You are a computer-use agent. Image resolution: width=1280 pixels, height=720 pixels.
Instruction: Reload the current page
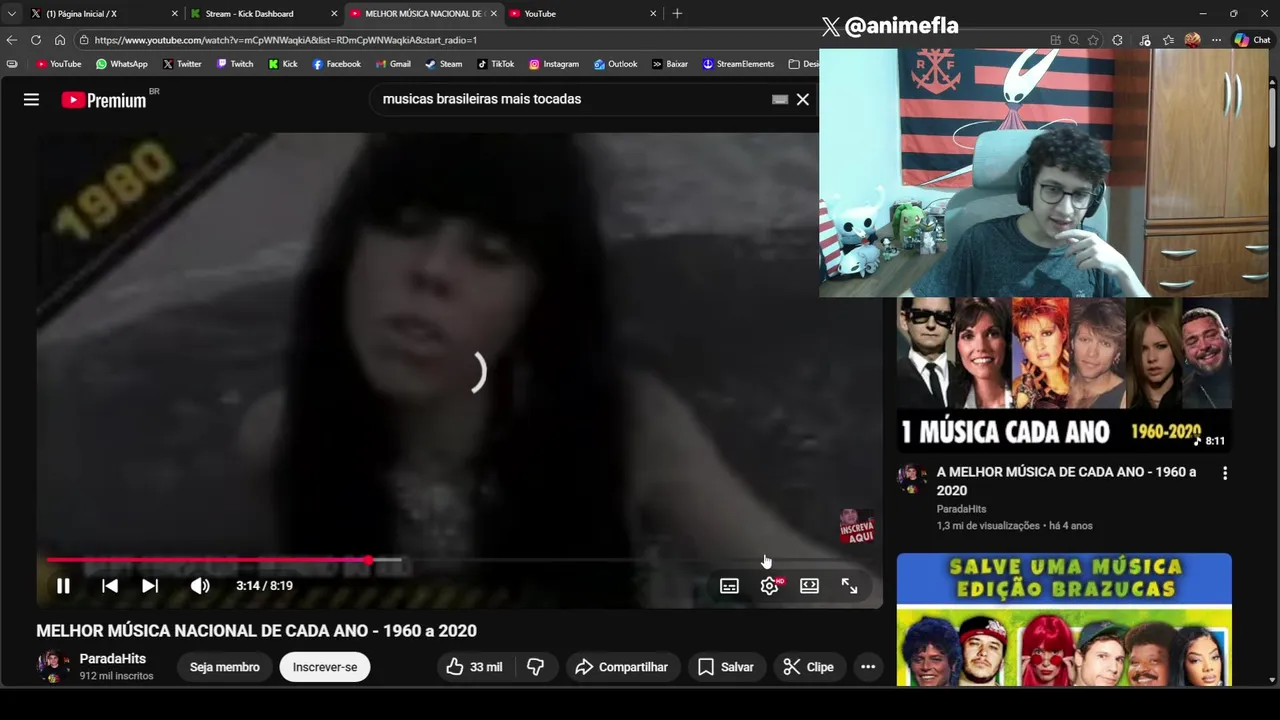36,40
